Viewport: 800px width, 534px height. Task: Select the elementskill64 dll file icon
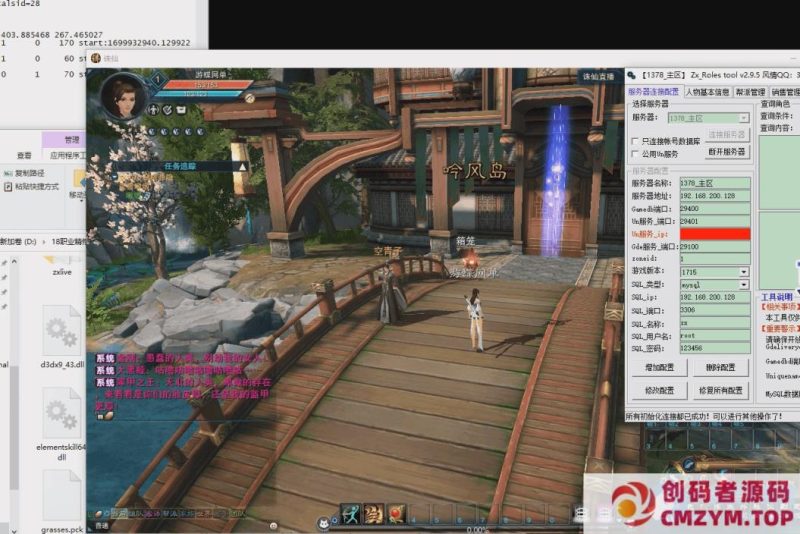pos(62,412)
